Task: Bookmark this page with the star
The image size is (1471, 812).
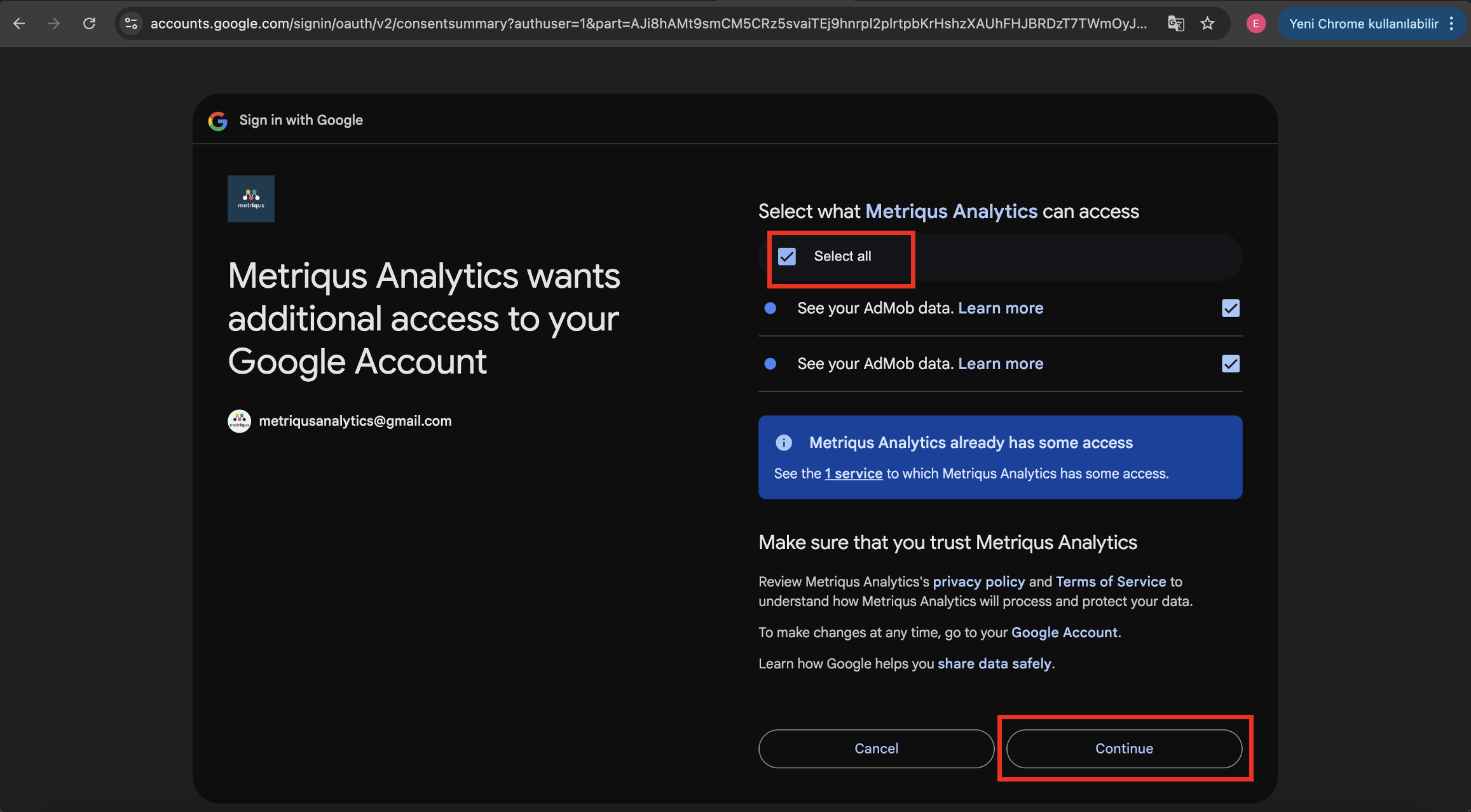Action: 1207,24
